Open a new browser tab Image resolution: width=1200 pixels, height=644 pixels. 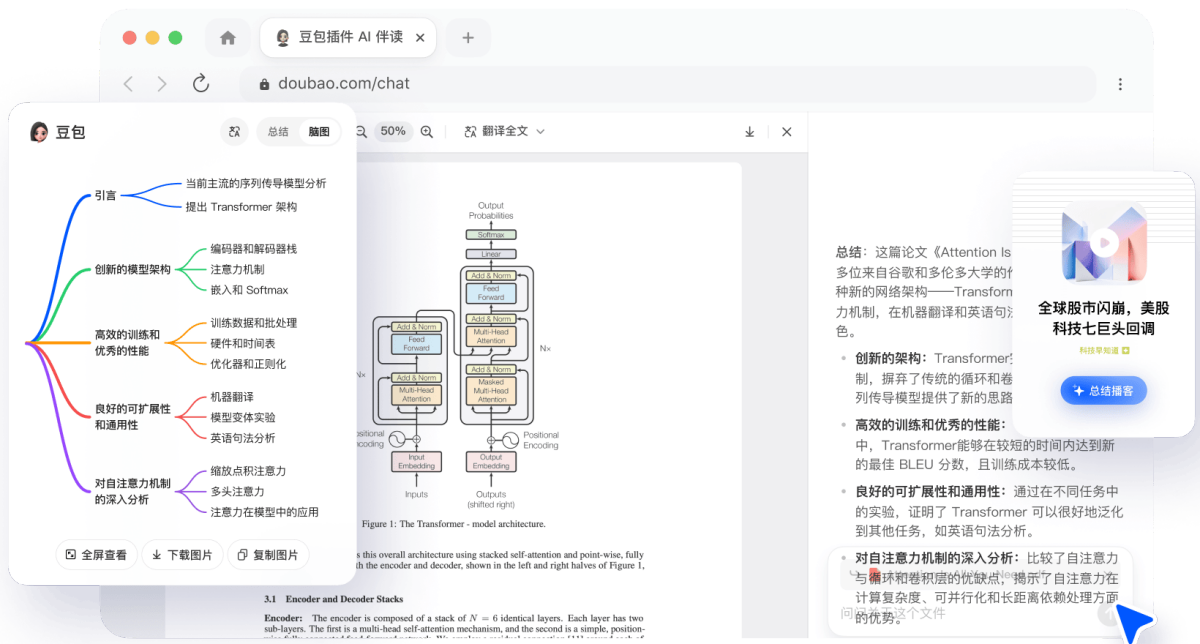pyautogui.click(x=467, y=38)
